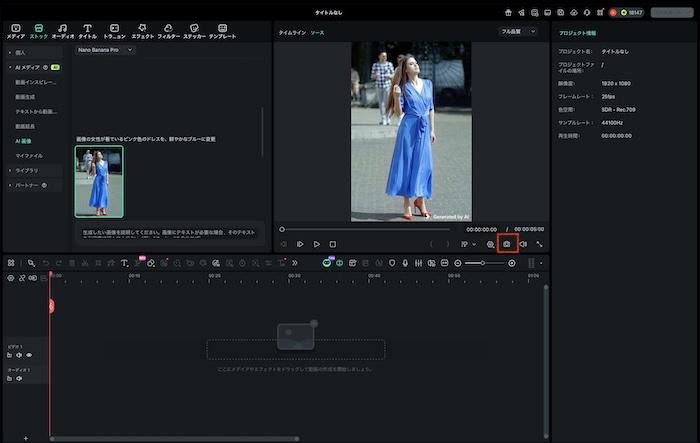This screenshot has width=700, height=443.
Task: Select the Audio (オーディオ) media tab
Action: 62,31
